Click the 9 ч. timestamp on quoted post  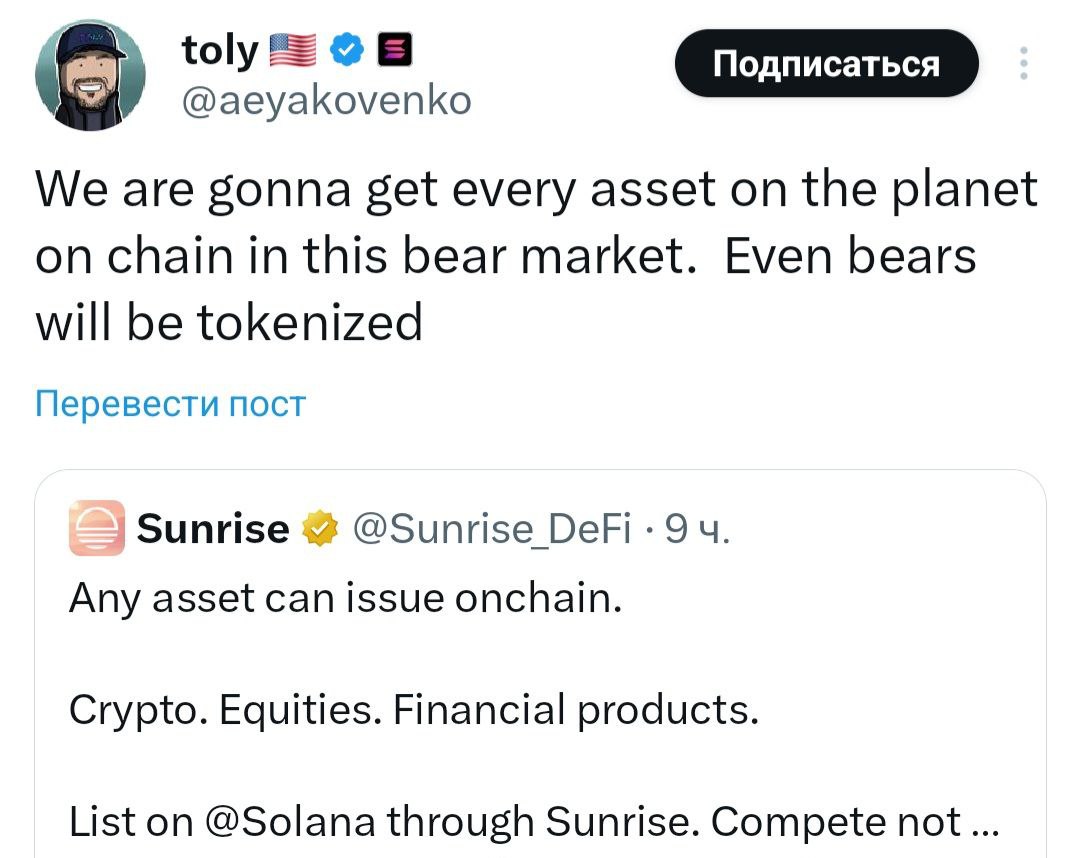point(698,528)
